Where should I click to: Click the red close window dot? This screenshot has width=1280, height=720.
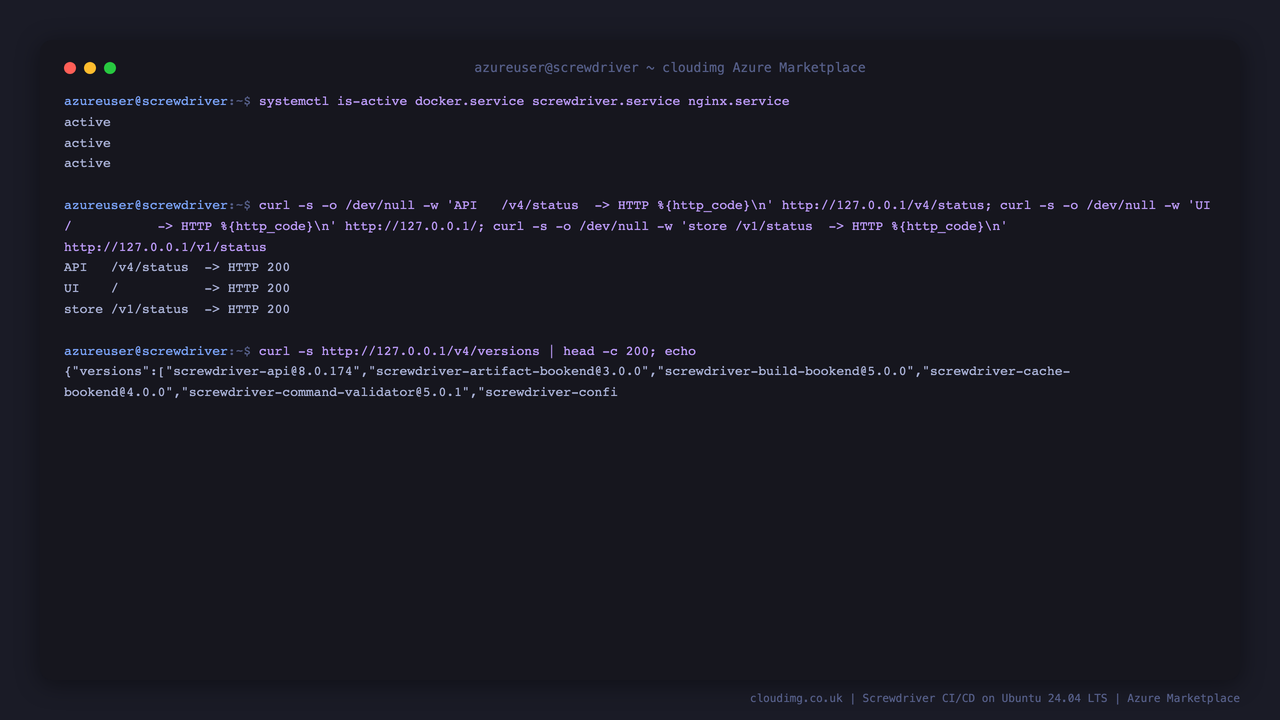[x=70, y=68]
